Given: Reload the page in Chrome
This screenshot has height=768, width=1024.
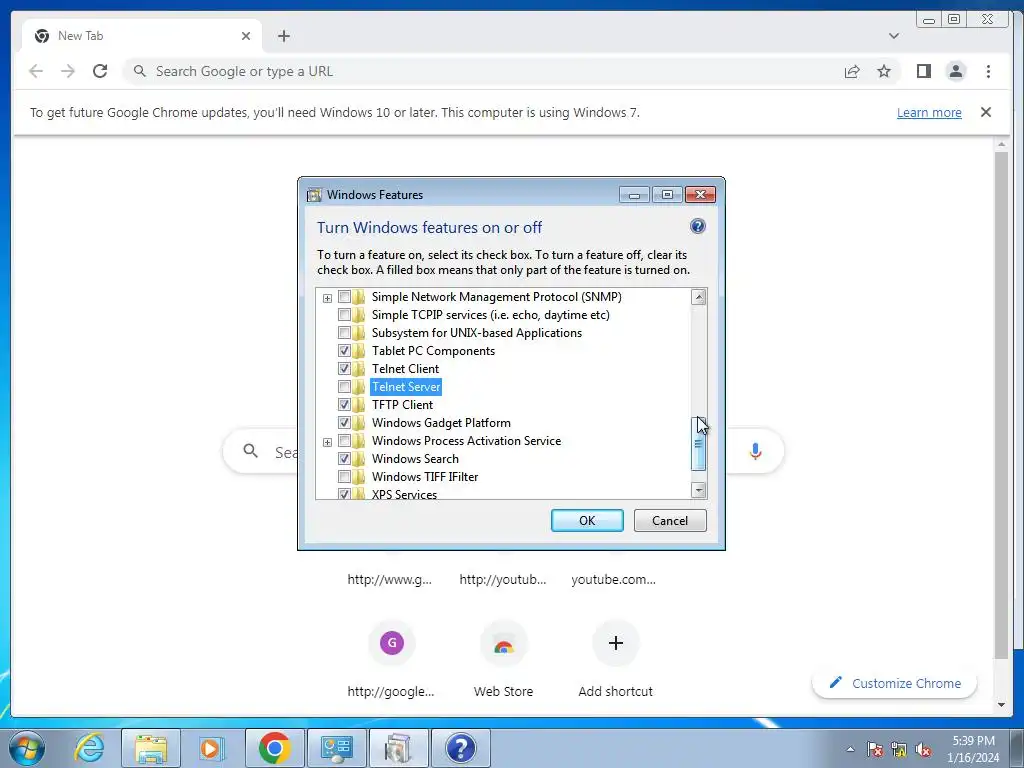Looking at the screenshot, I should pos(100,71).
